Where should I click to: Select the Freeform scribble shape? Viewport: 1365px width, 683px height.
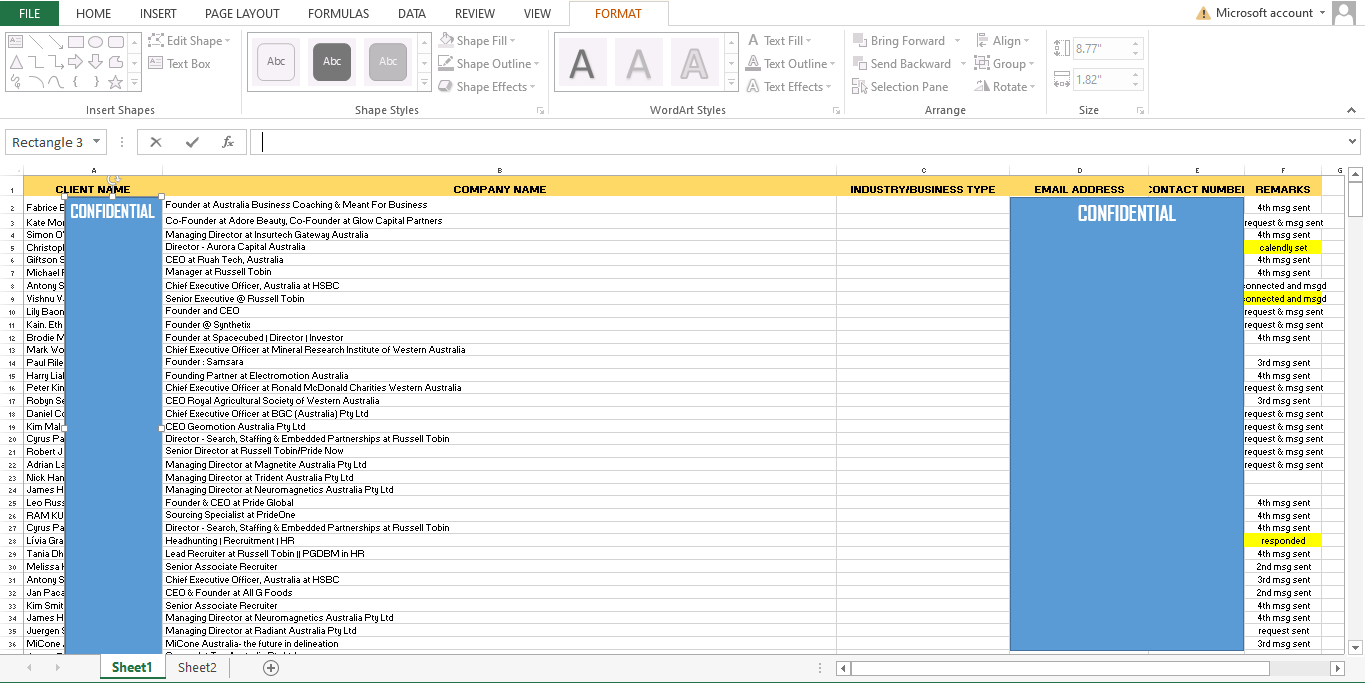tap(16, 81)
